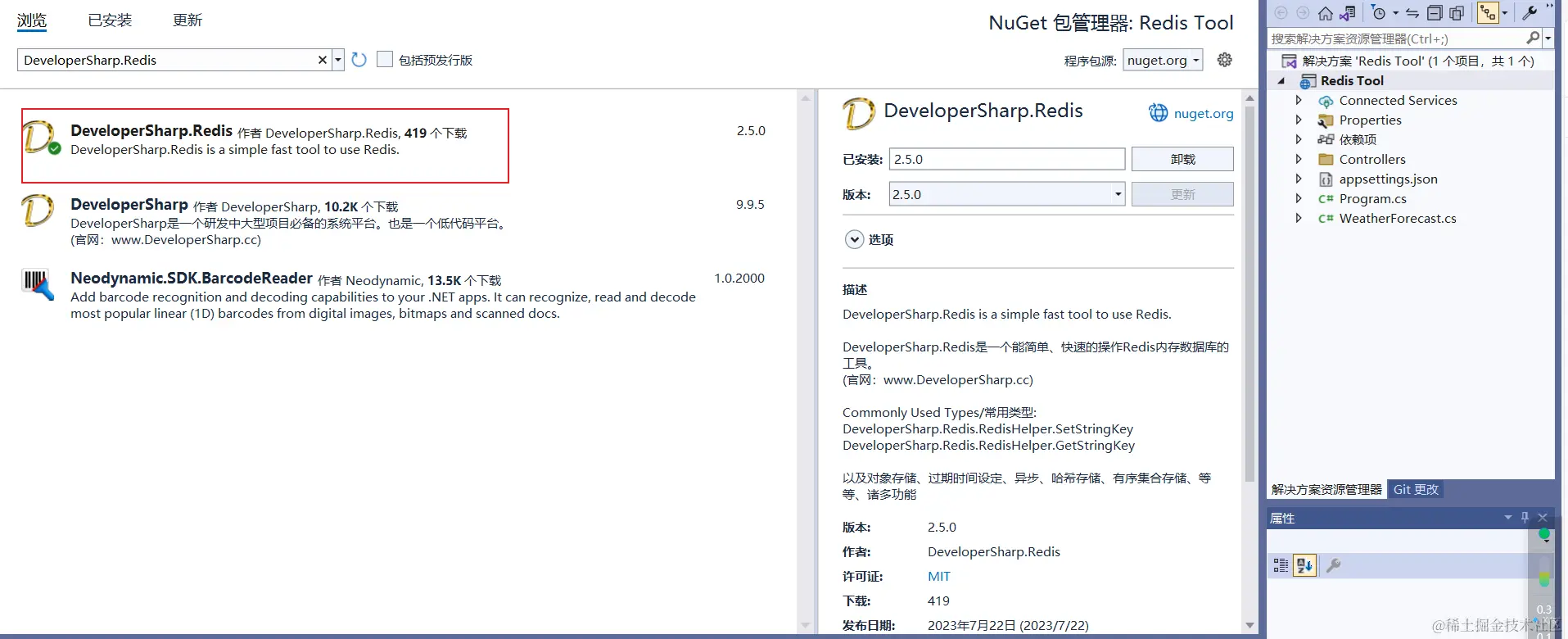Screen dimensions: 1568x639
Task: Expand the Properties tree node
Action: [x=1299, y=120]
